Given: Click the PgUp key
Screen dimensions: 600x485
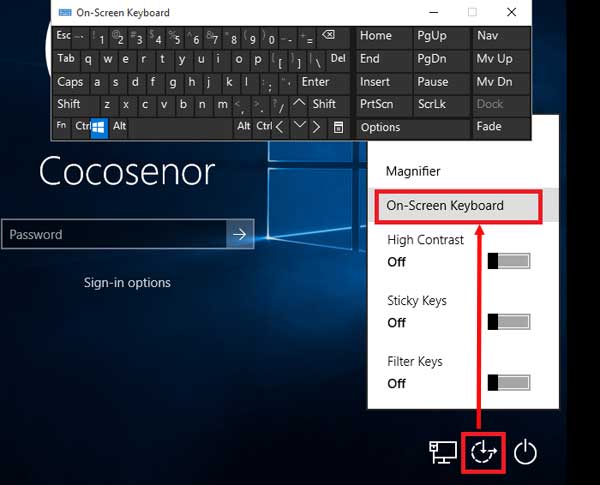Looking at the screenshot, I should (x=440, y=38).
